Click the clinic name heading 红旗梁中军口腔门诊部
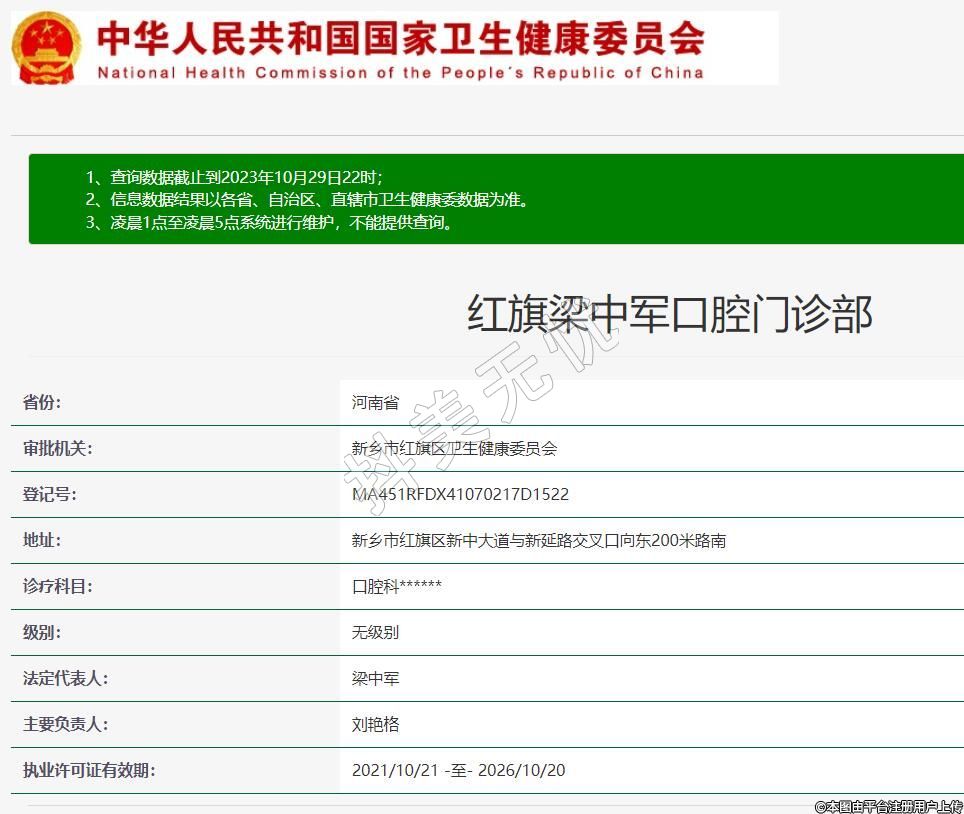This screenshot has height=814, width=964. click(x=670, y=314)
